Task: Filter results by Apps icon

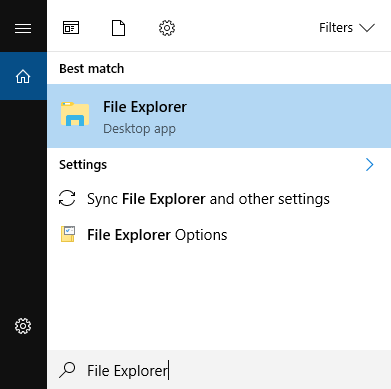Action: click(71, 28)
